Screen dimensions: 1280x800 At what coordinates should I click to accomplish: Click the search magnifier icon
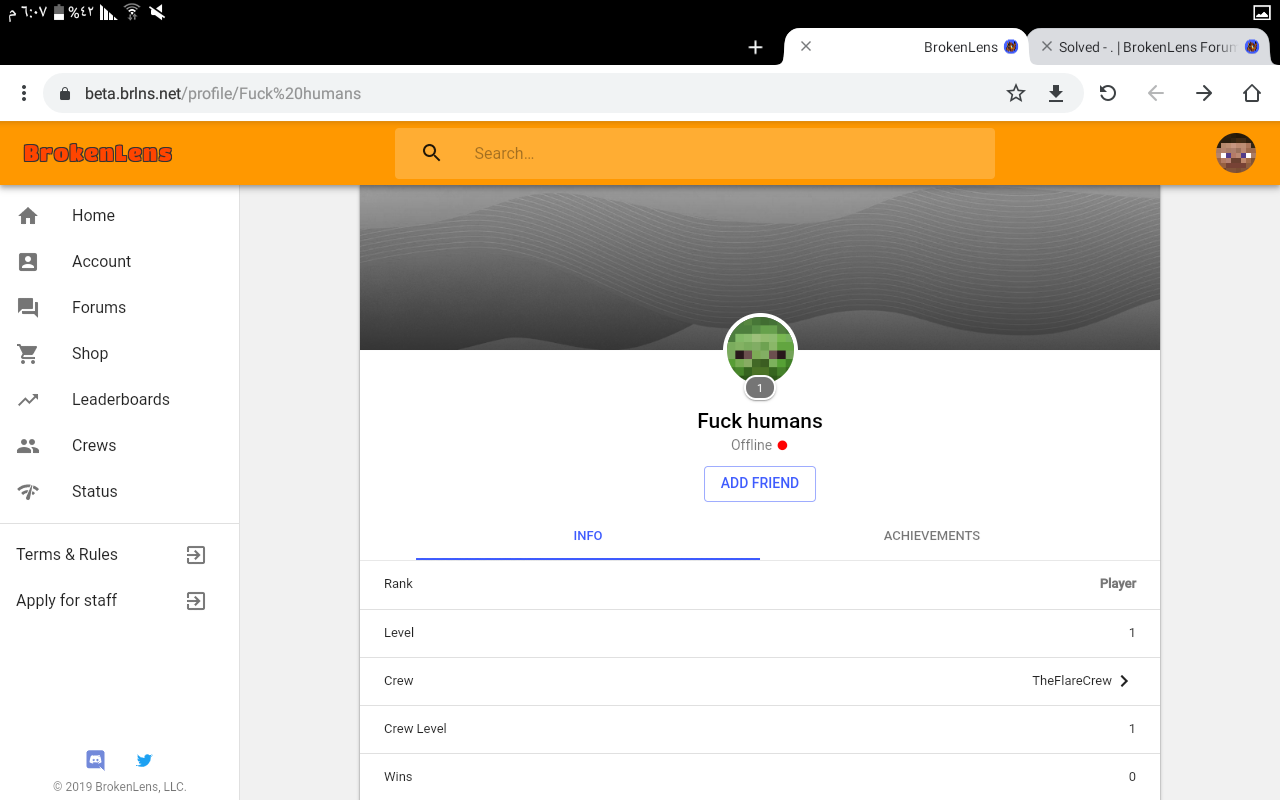[x=432, y=153]
